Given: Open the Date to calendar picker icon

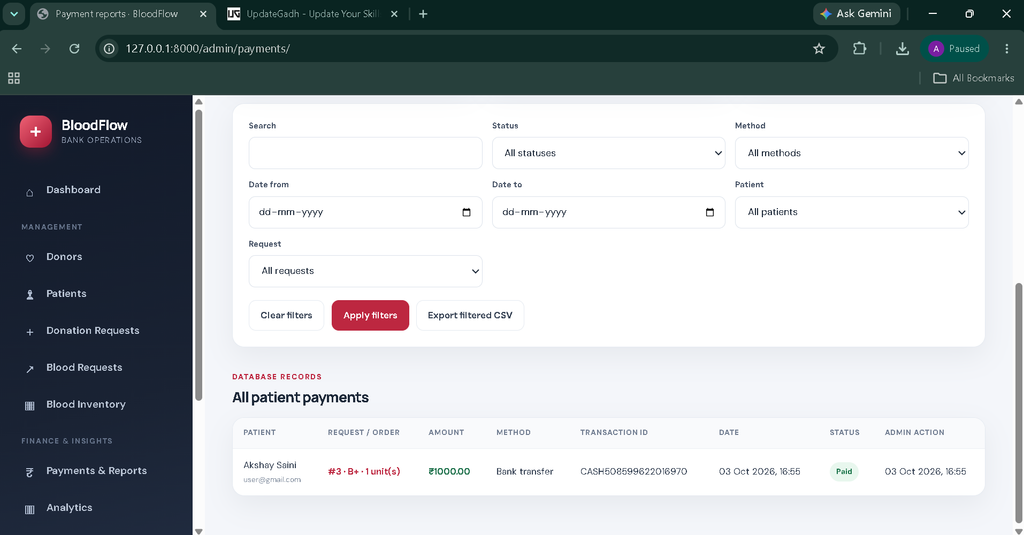Looking at the screenshot, I should (x=710, y=212).
